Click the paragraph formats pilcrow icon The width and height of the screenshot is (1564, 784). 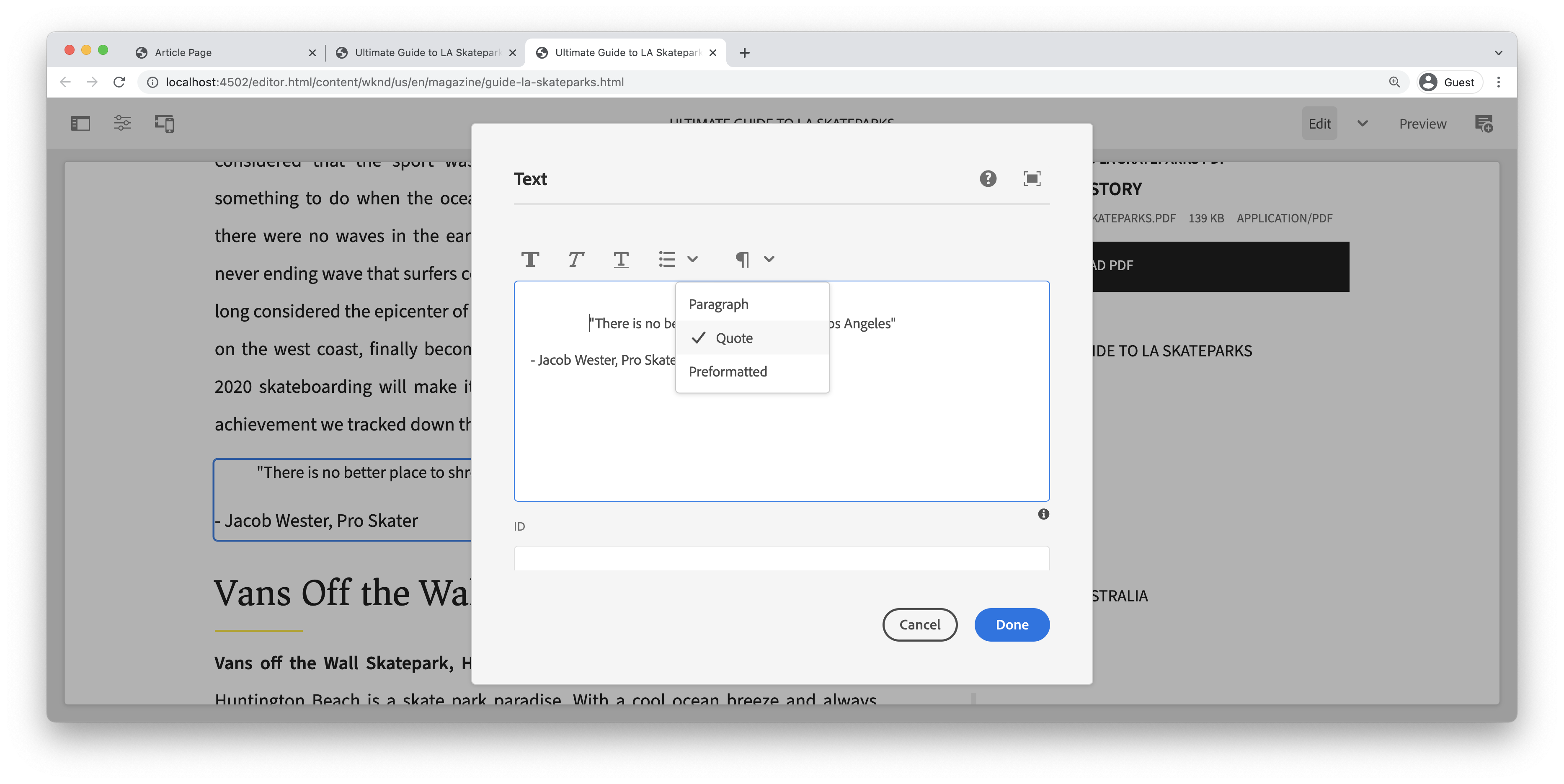click(742, 259)
